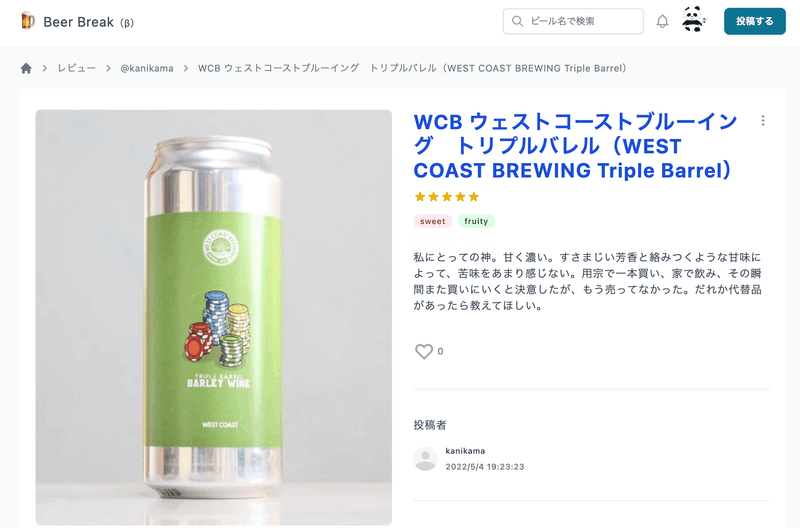This screenshot has height=528, width=800.
Task: Click kanikama's grey user avatar
Action: [425, 459]
